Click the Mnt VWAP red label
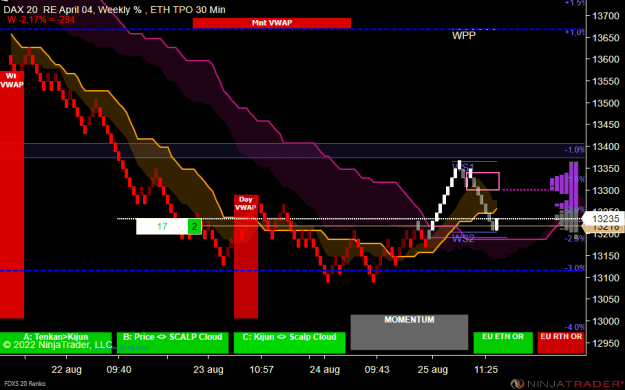625x390 pixels. click(x=271, y=23)
